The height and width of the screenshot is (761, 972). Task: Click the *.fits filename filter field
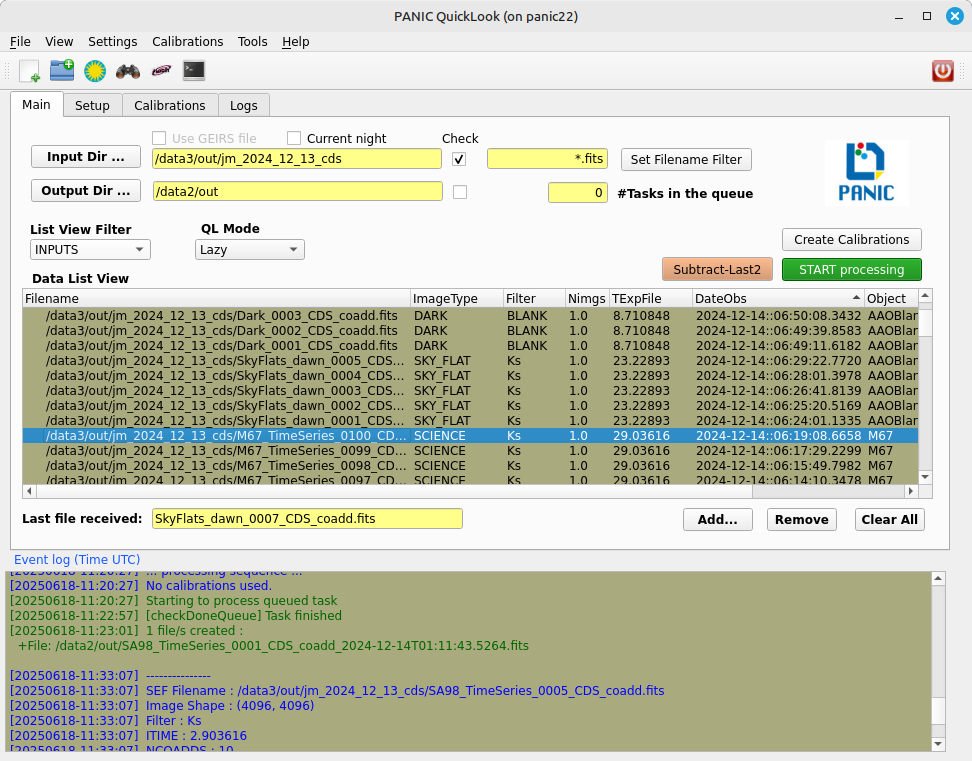click(547, 159)
